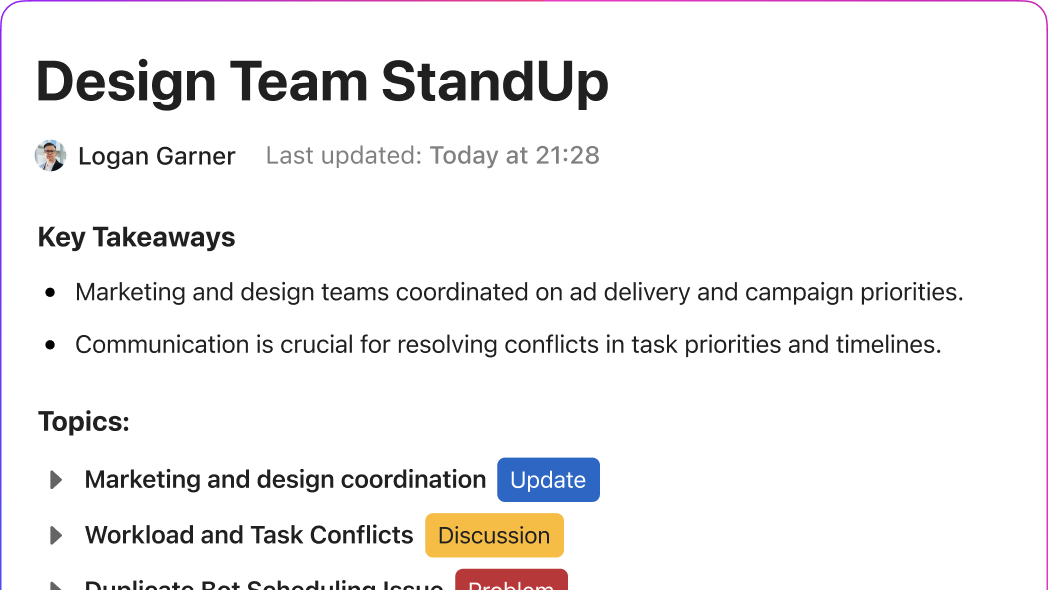Expand Duplicate Bot Scheduling Issue topic
Screen dimensions: 1048x590
tap(56, 586)
